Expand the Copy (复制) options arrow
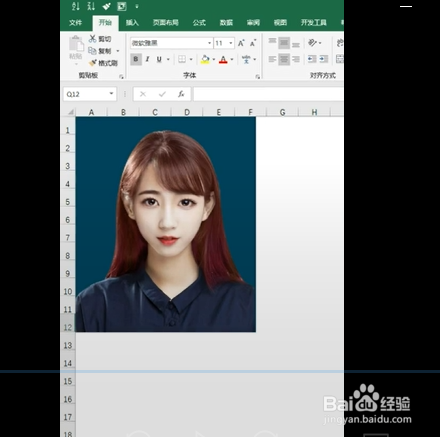The width and height of the screenshot is (440, 437). point(118,51)
